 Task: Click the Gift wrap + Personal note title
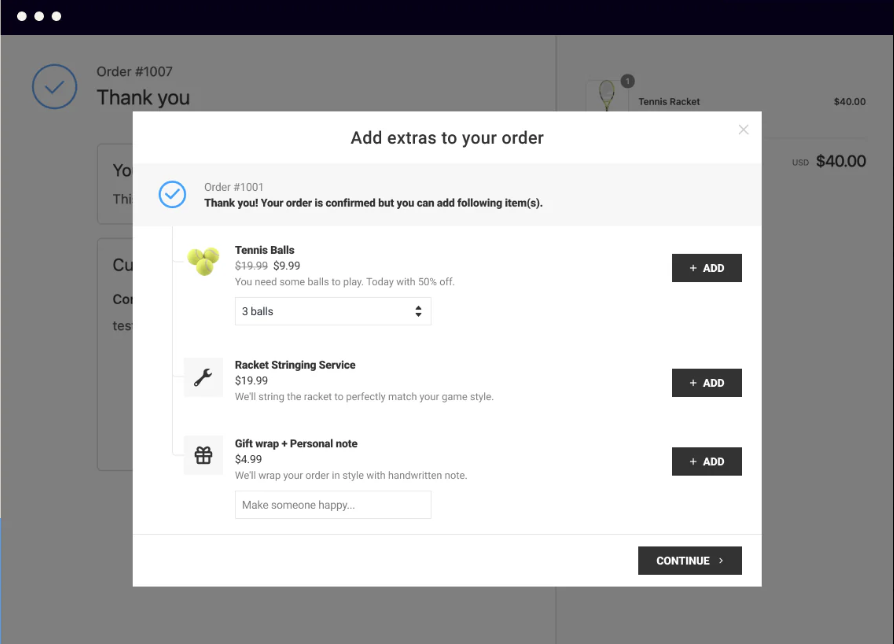coord(296,443)
